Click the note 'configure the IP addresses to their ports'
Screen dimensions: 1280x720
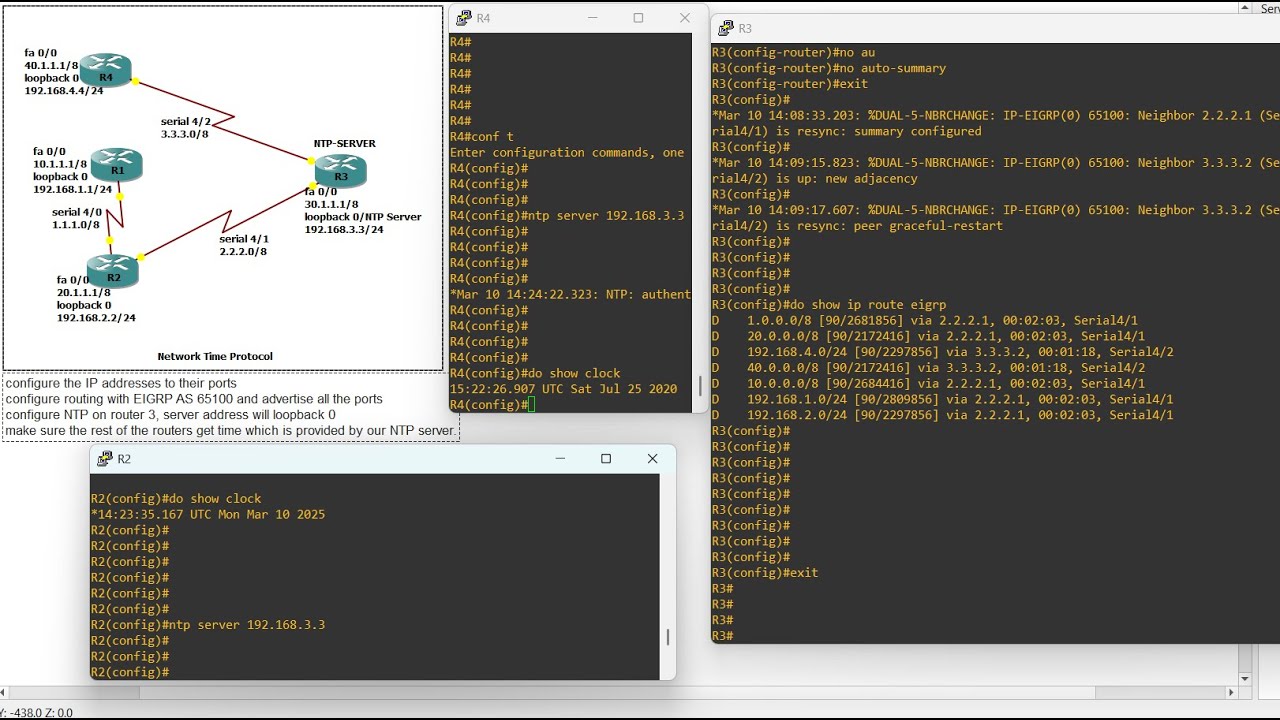tap(121, 383)
